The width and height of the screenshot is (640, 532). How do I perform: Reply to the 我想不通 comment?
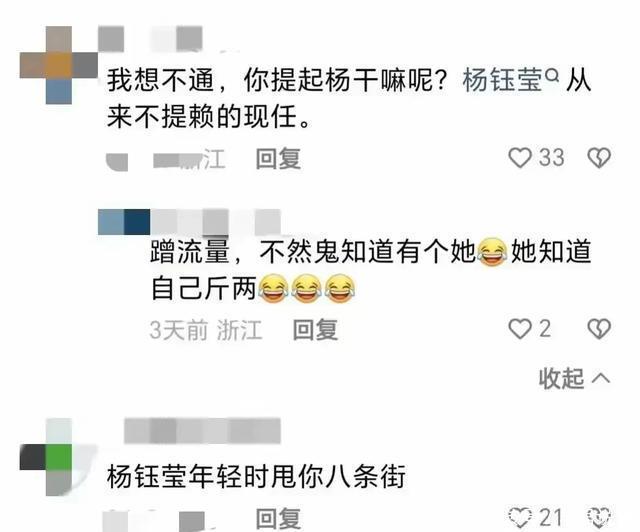278,158
